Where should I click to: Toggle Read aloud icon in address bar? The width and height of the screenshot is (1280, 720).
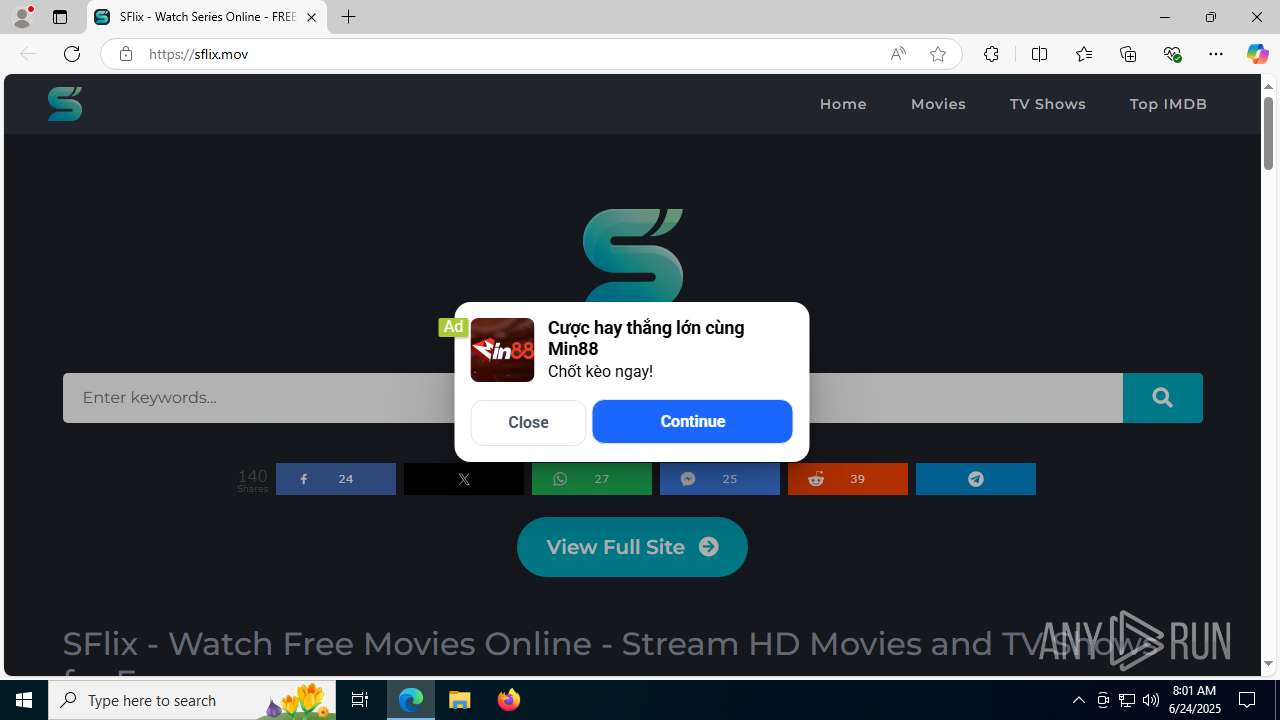[898, 54]
